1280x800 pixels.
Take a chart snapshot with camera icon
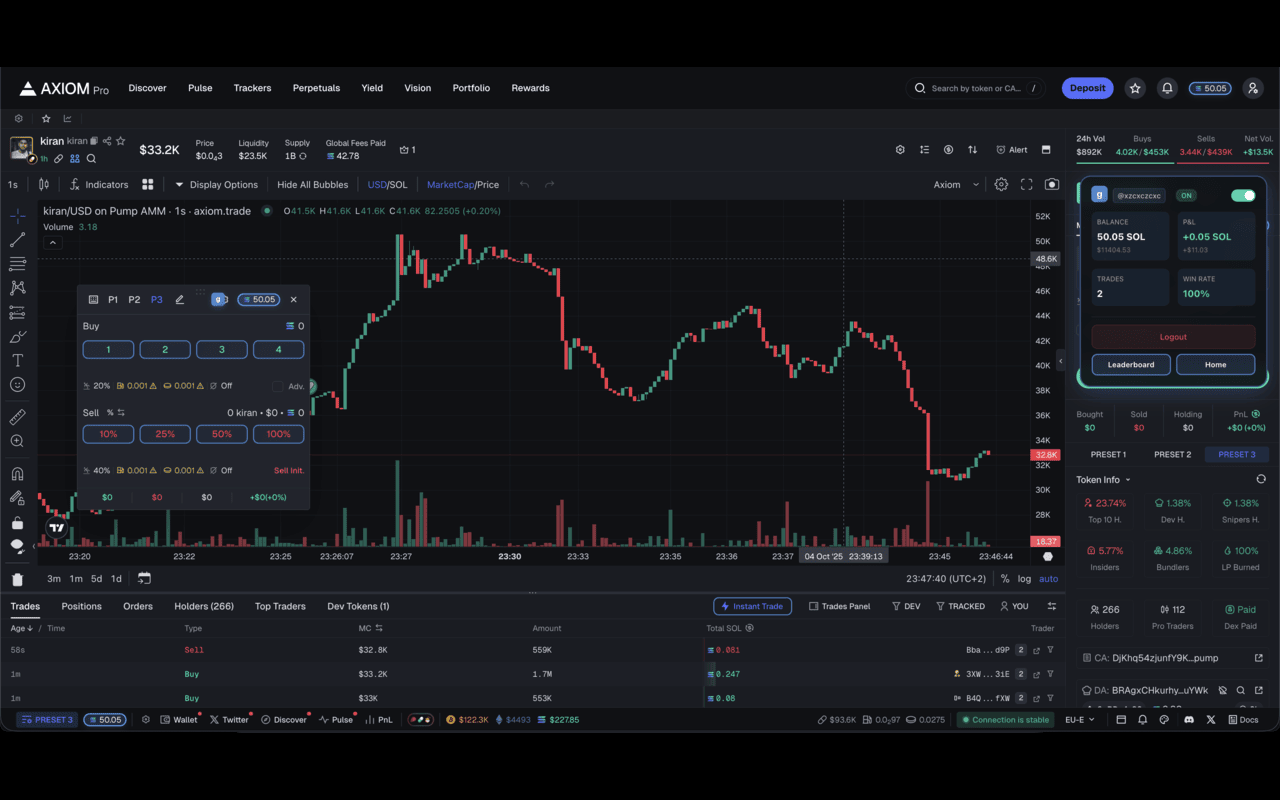pos(1052,184)
